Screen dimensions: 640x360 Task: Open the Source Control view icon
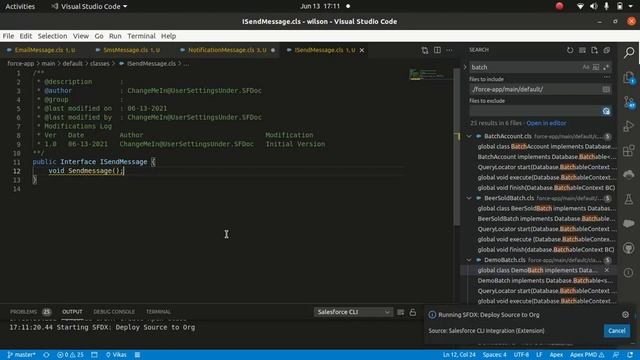point(629,102)
